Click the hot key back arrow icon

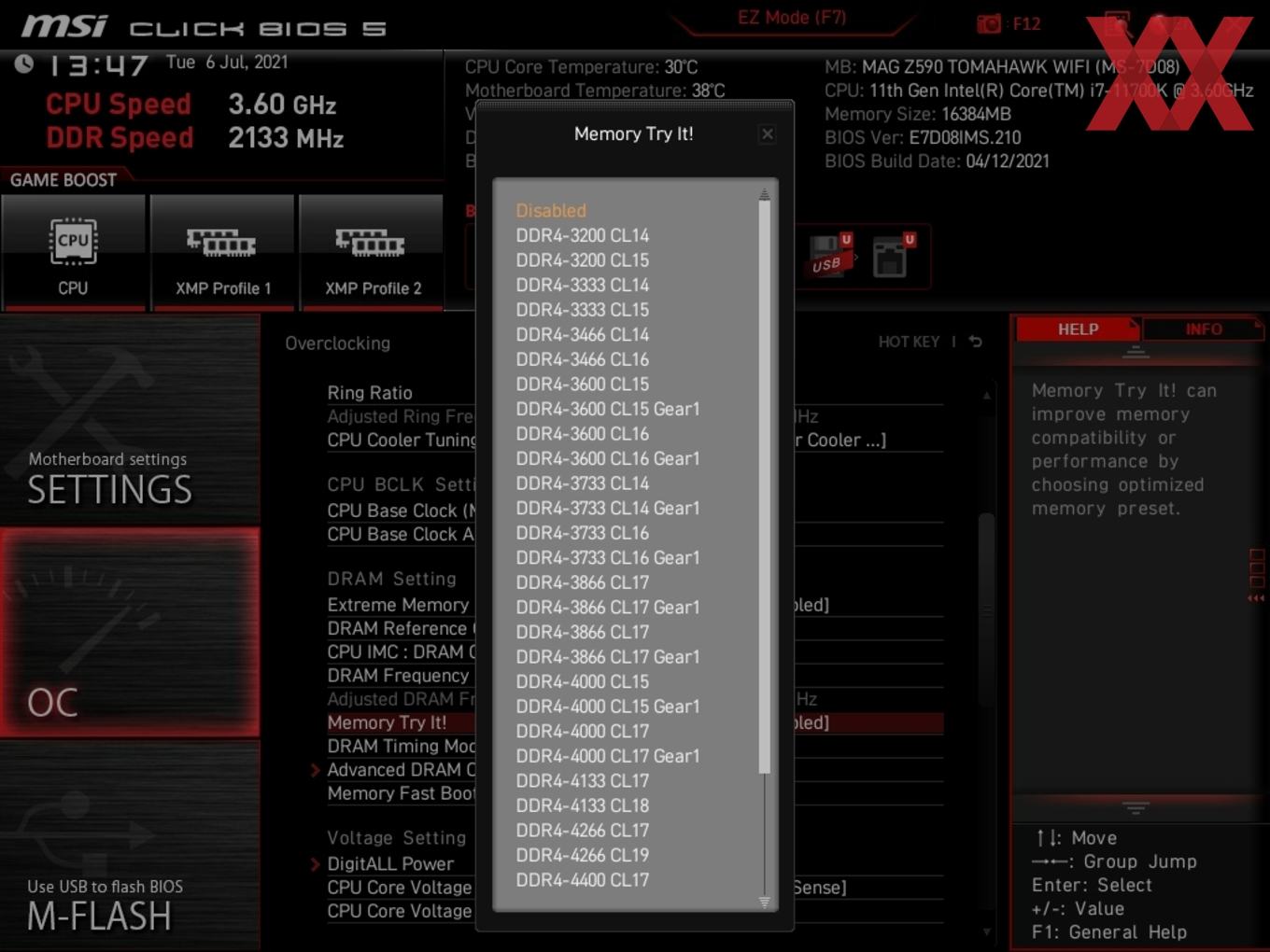976,342
